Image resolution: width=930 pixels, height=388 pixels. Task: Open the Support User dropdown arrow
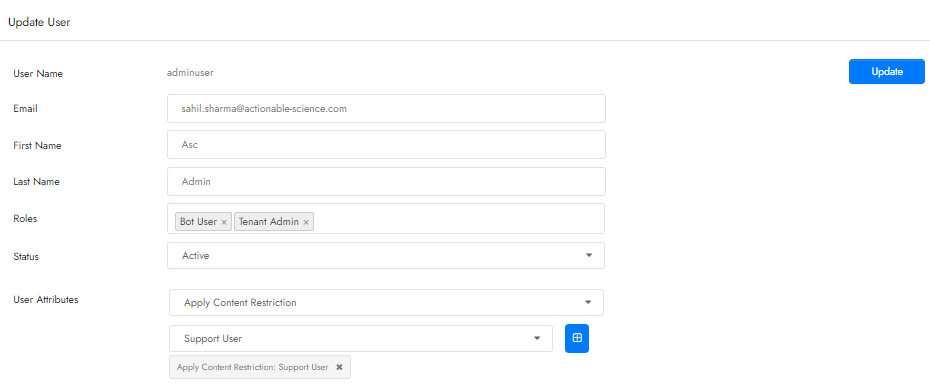click(x=537, y=338)
